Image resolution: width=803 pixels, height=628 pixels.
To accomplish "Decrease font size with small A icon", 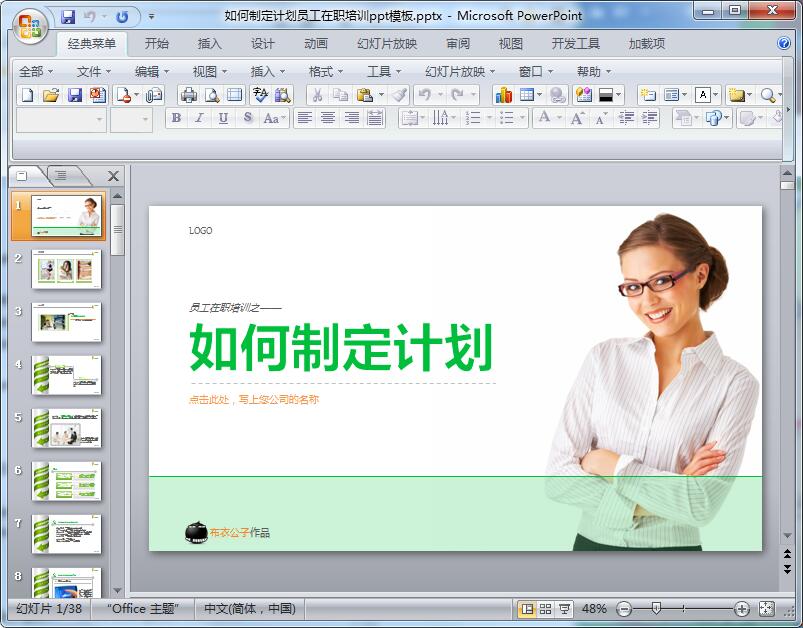I will (x=601, y=118).
